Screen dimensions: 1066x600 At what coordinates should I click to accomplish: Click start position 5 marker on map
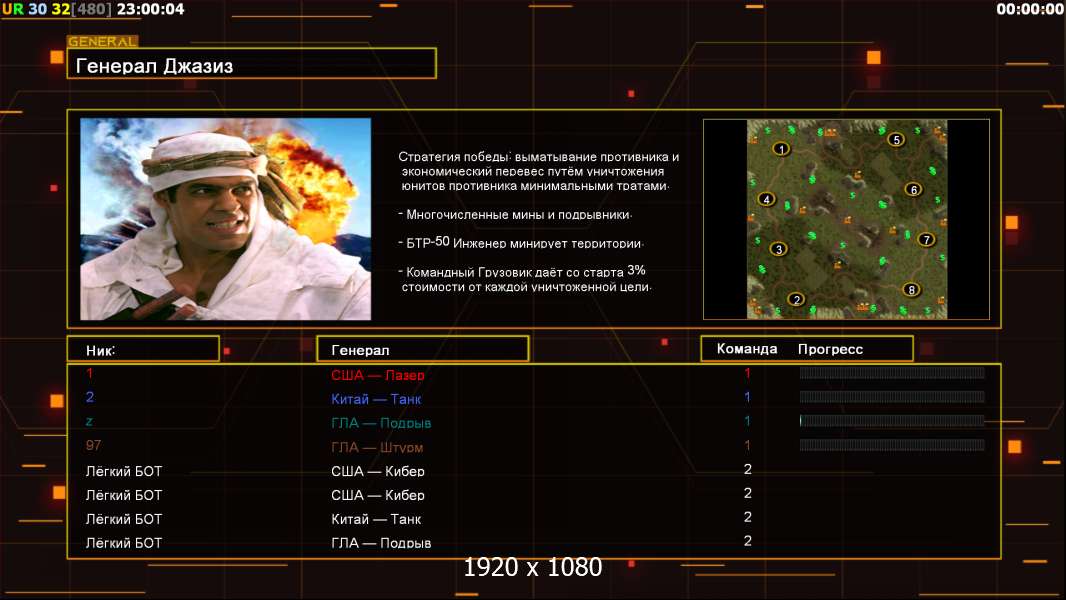896,140
